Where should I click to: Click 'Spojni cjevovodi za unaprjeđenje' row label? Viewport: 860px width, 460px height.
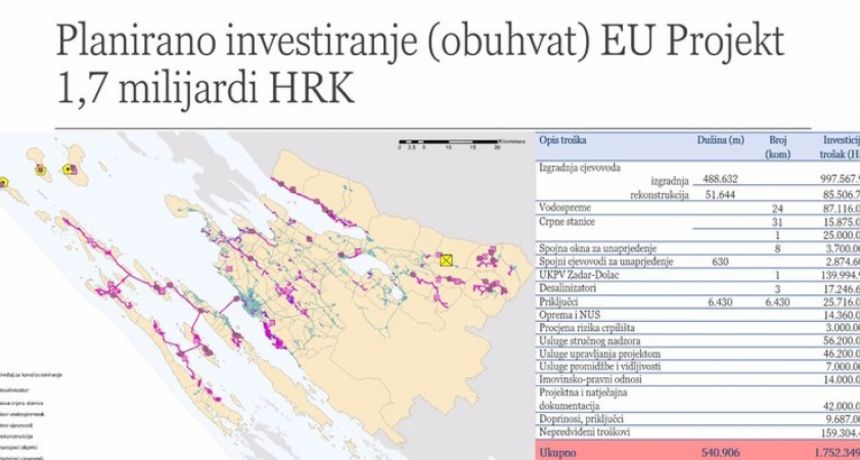point(606,262)
